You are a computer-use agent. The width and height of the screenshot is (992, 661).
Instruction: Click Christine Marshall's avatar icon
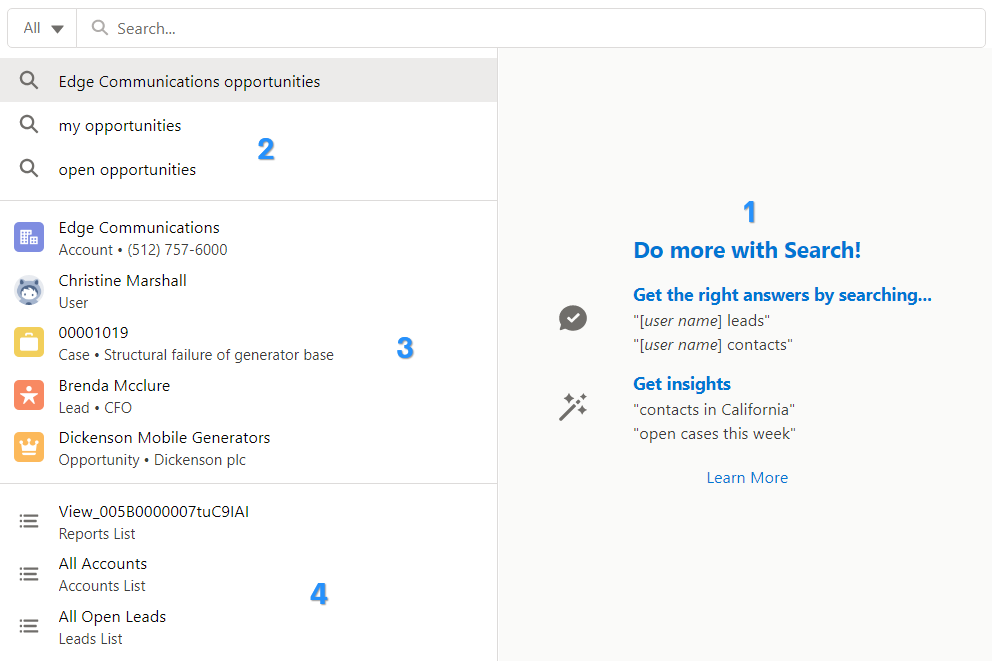pos(29,290)
